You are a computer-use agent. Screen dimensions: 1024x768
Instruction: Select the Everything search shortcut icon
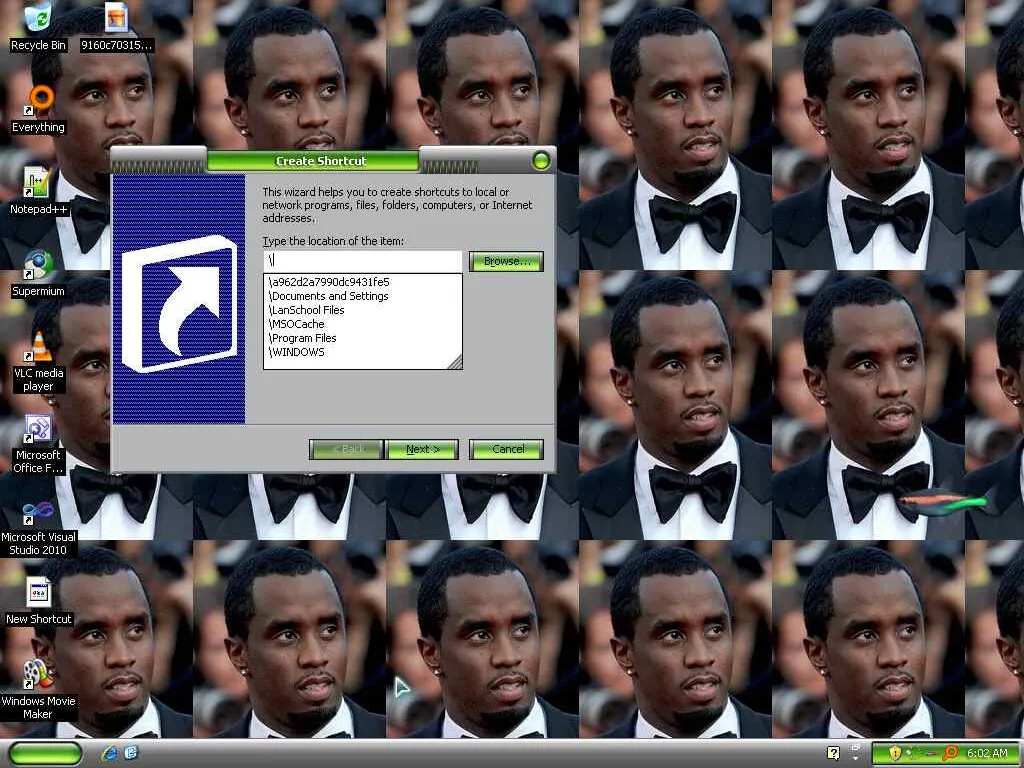pyautogui.click(x=38, y=110)
